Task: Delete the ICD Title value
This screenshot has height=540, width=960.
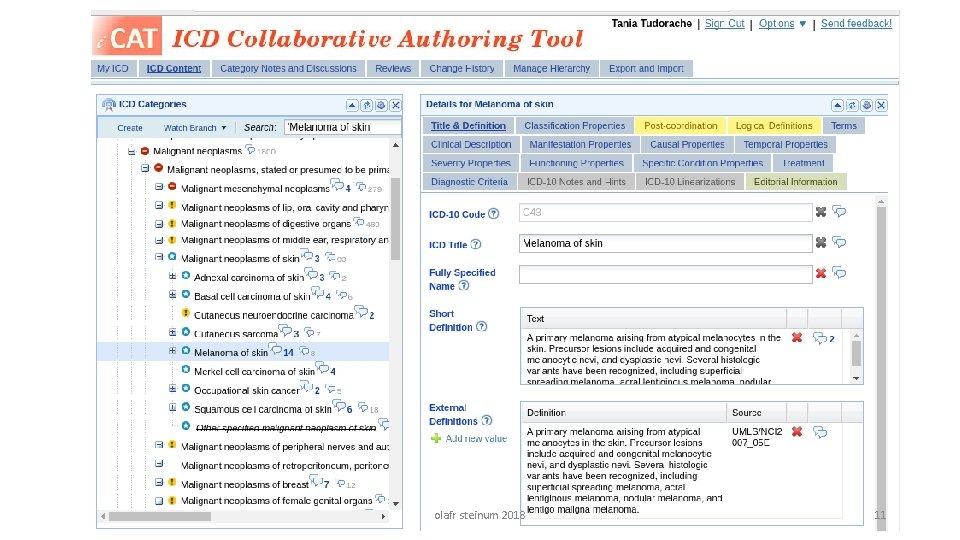Action: tap(821, 242)
